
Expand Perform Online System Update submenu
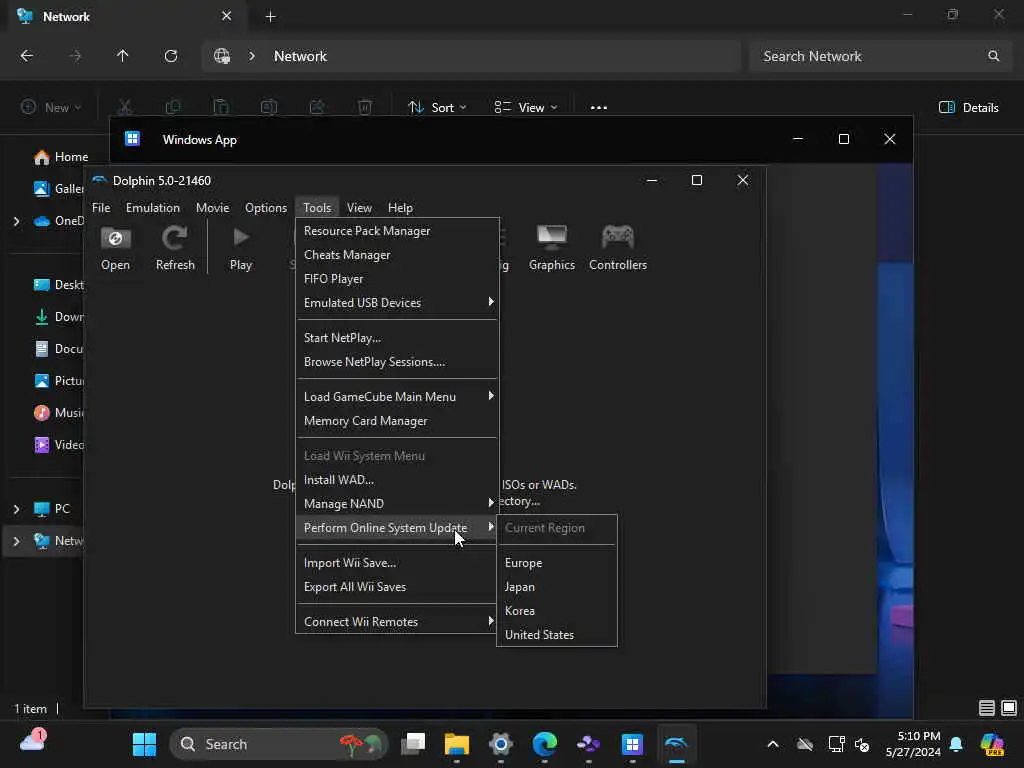pyautogui.click(x=397, y=528)
